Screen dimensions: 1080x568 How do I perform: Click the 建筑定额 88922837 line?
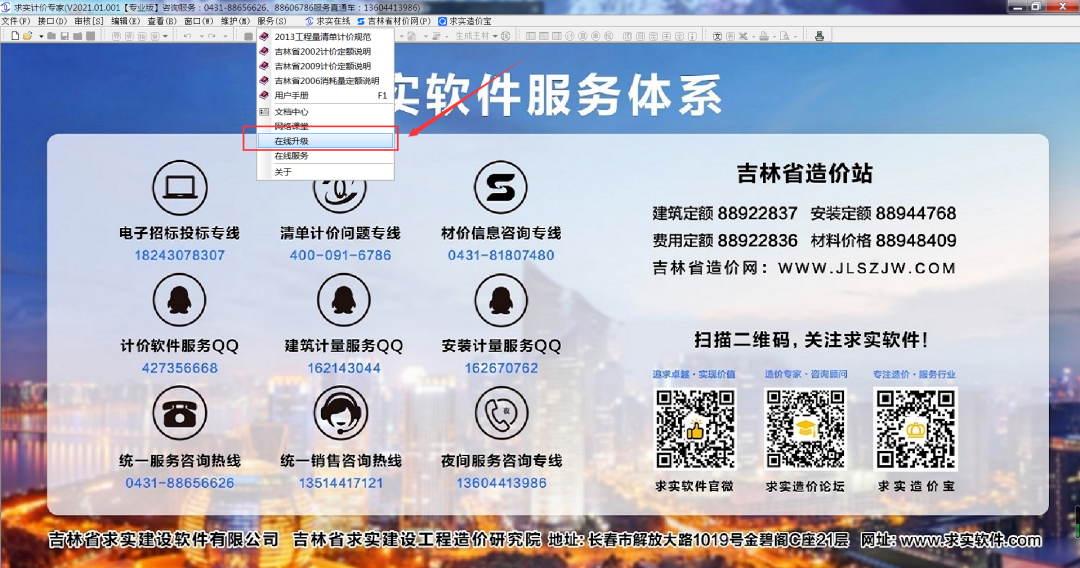coord(725,213)
